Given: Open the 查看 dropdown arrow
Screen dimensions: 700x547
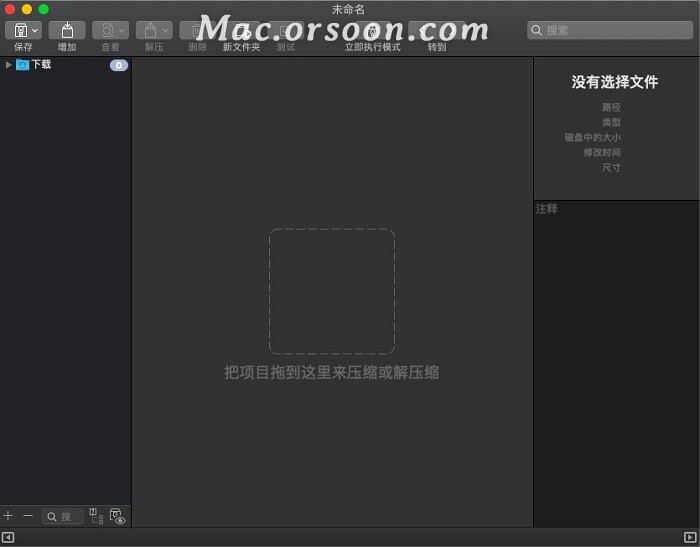Looking at the screenshot, I should pyautogui.click(x=122, y=31).
